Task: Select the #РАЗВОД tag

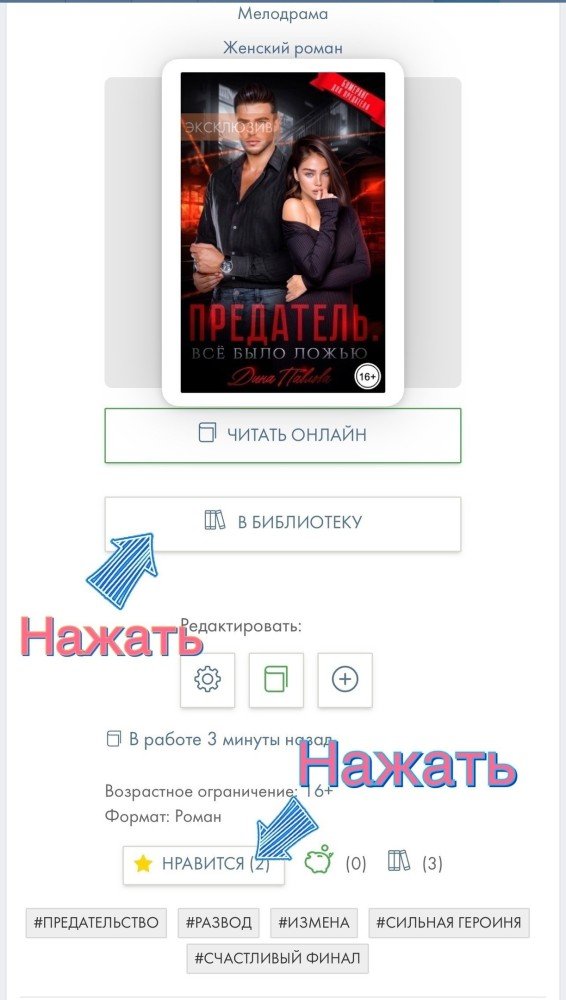Action: point(219,923)
